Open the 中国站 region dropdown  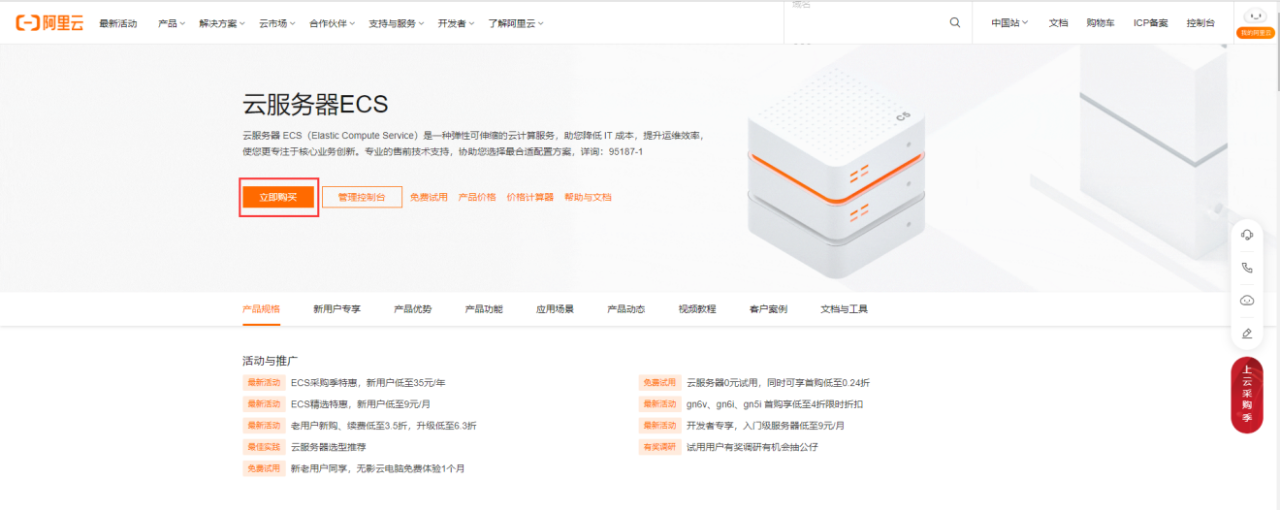(1009, 23)
